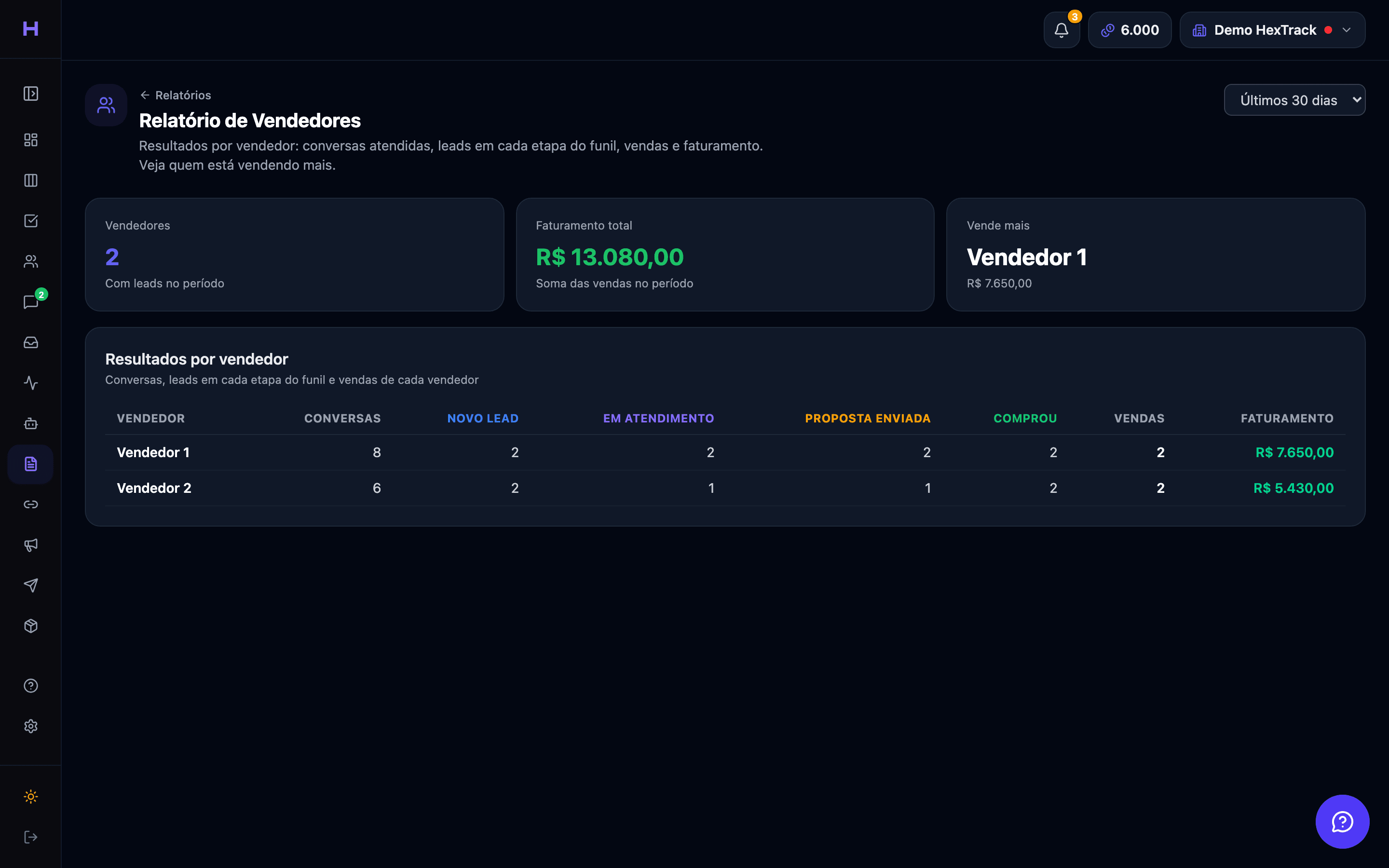Open the help question mark sidebar icon

tap(30, 685)
